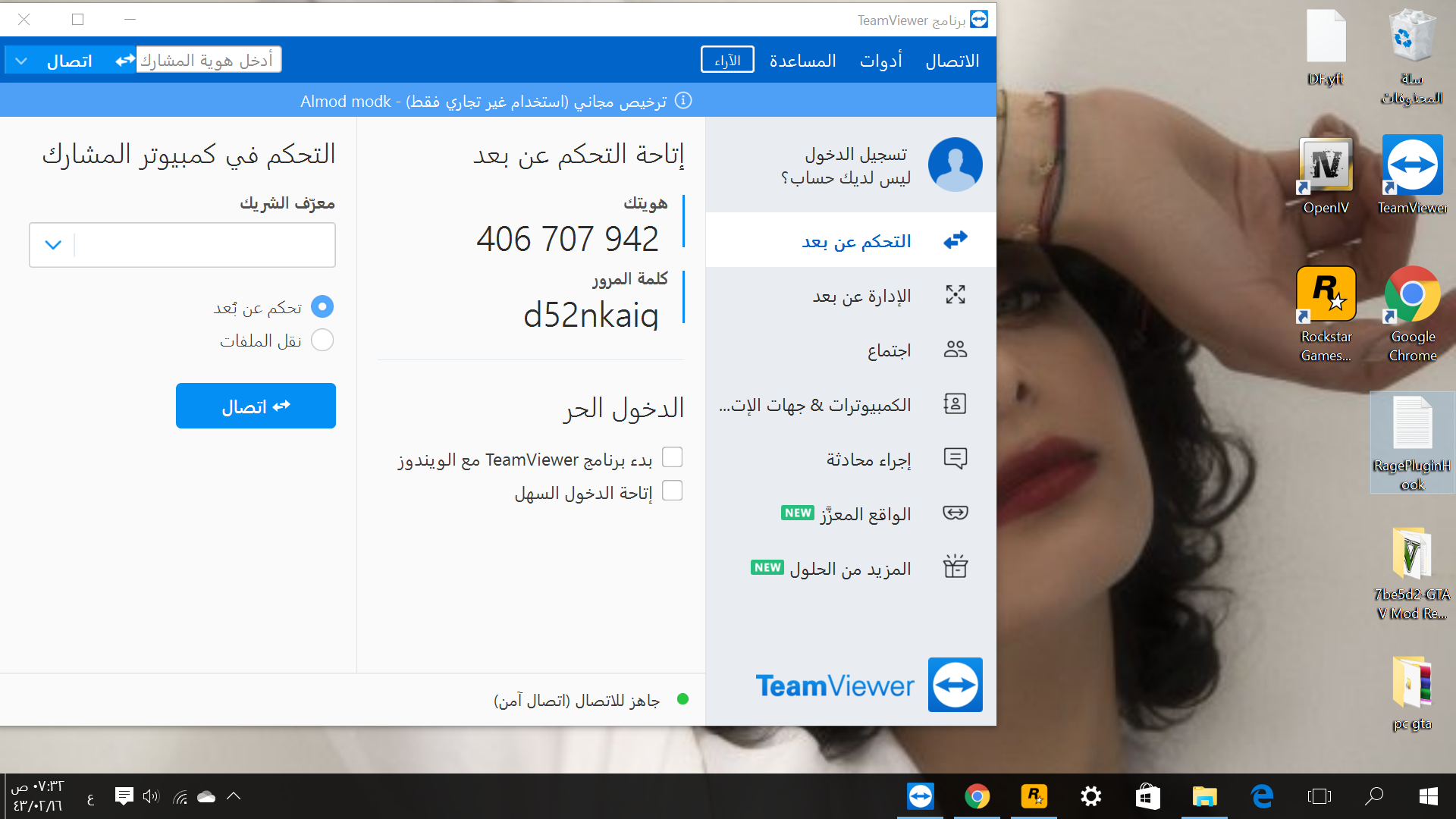The height and width of the screenshot is (819, 1456).
Task: Select the Computers & Contacts icon
Action: (955, 404)
